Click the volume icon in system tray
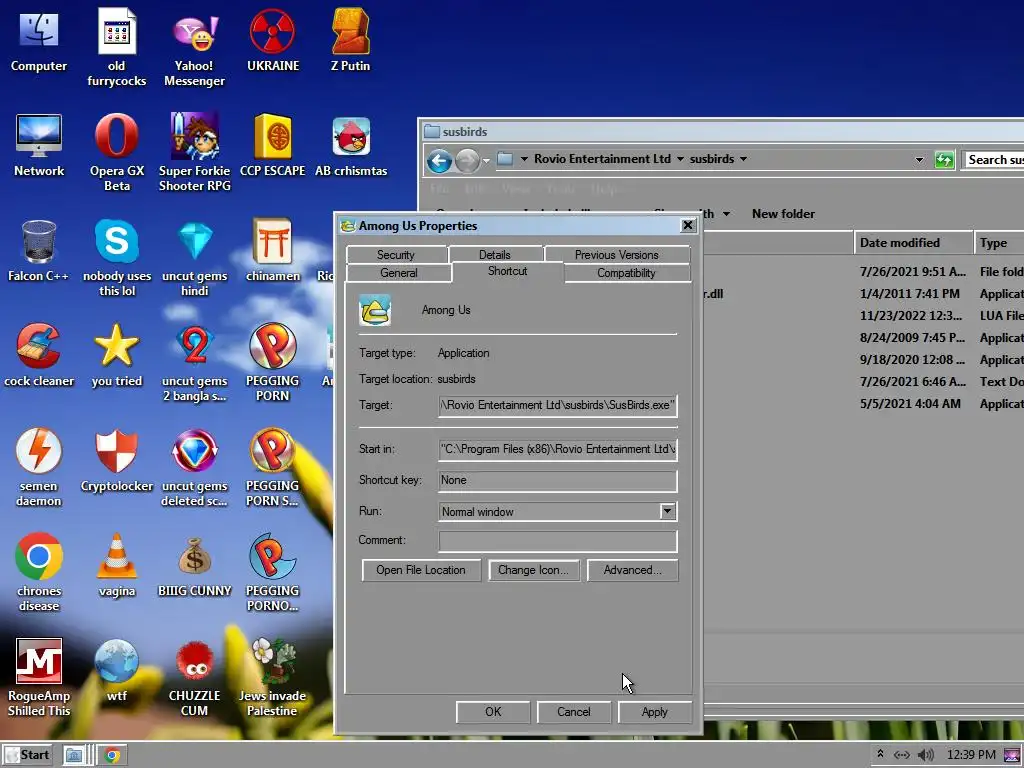Image resolution: width=1024 pixels, height=768 pixels. pyautogui.click(x=926, y=755)
